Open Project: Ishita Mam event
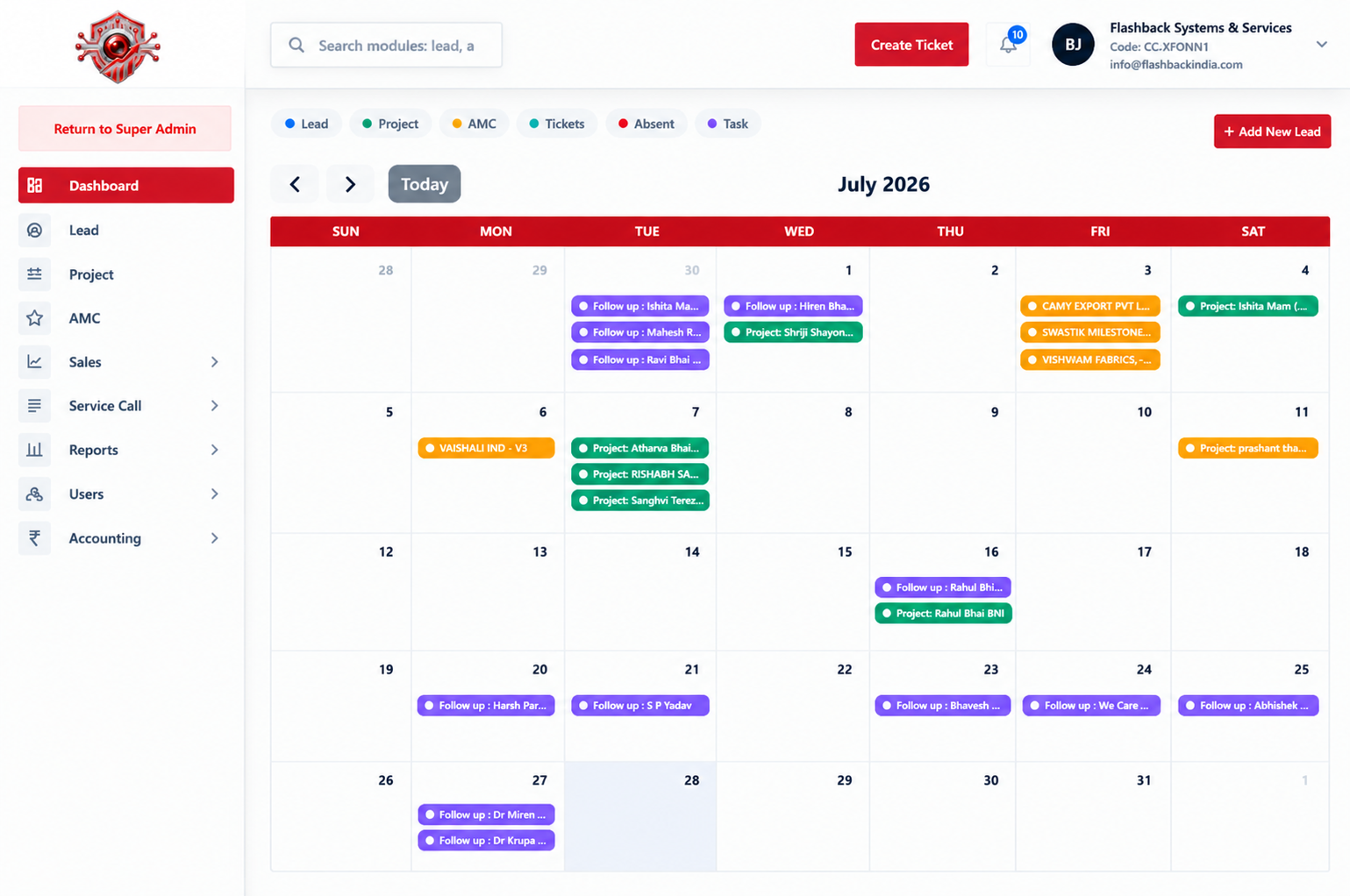Screen dimensions: 1350x896 pyautogui.click(x=1248, y=306)
